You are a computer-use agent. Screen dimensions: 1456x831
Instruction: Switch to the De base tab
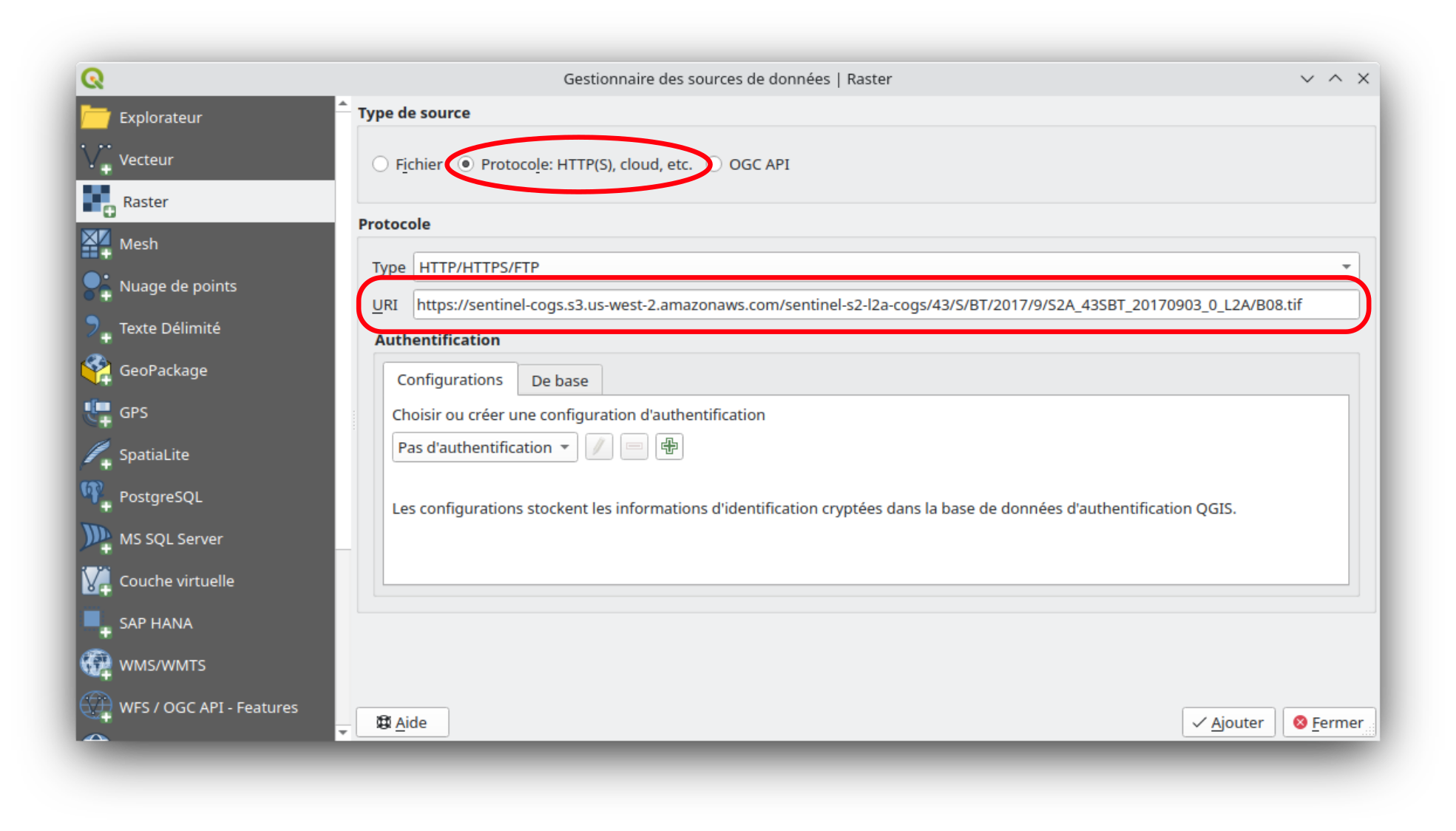[560, 381]
